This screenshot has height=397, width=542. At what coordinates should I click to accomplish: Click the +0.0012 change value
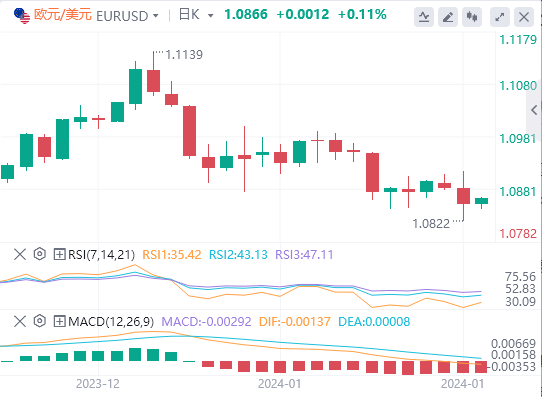point(303,15)
